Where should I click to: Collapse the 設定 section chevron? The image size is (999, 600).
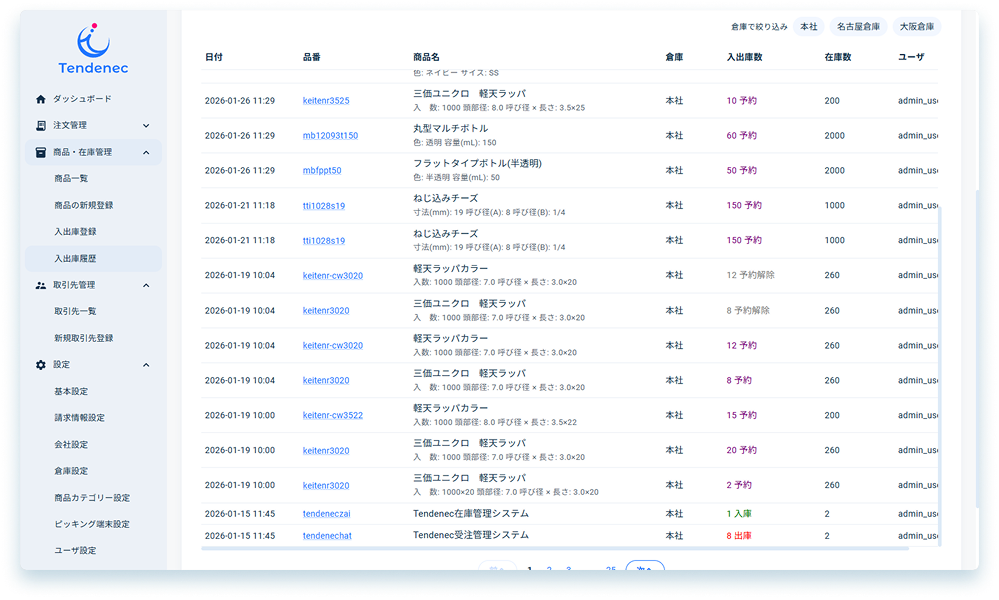tap(146, 365)
